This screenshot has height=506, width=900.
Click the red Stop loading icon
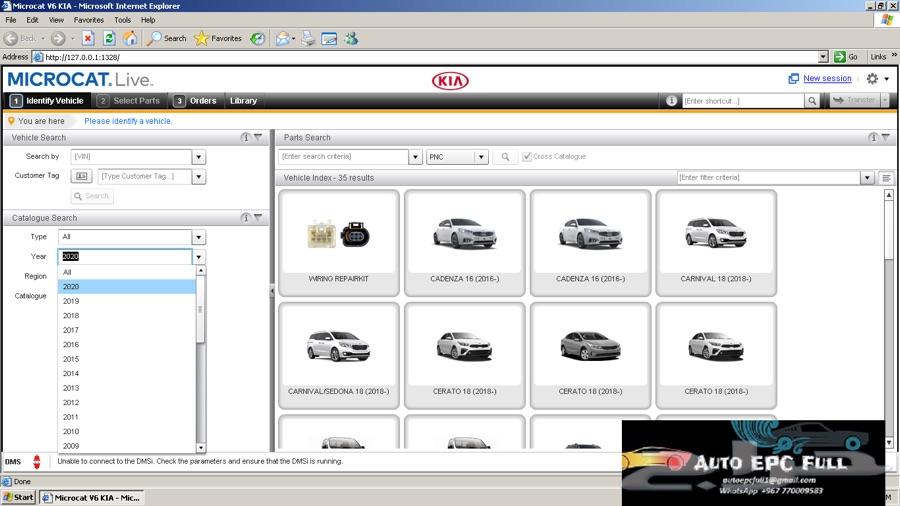[x=88, y=38]
